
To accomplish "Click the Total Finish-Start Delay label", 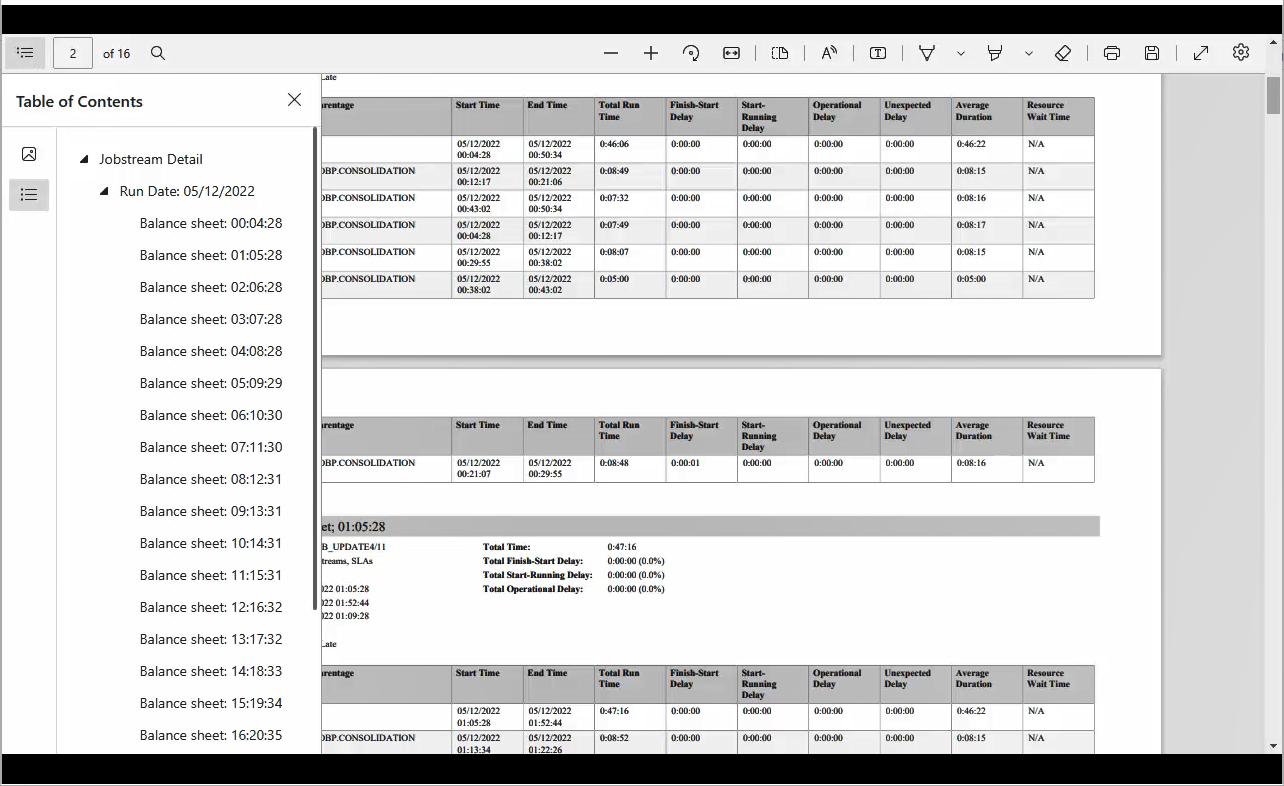I will 532,561.
